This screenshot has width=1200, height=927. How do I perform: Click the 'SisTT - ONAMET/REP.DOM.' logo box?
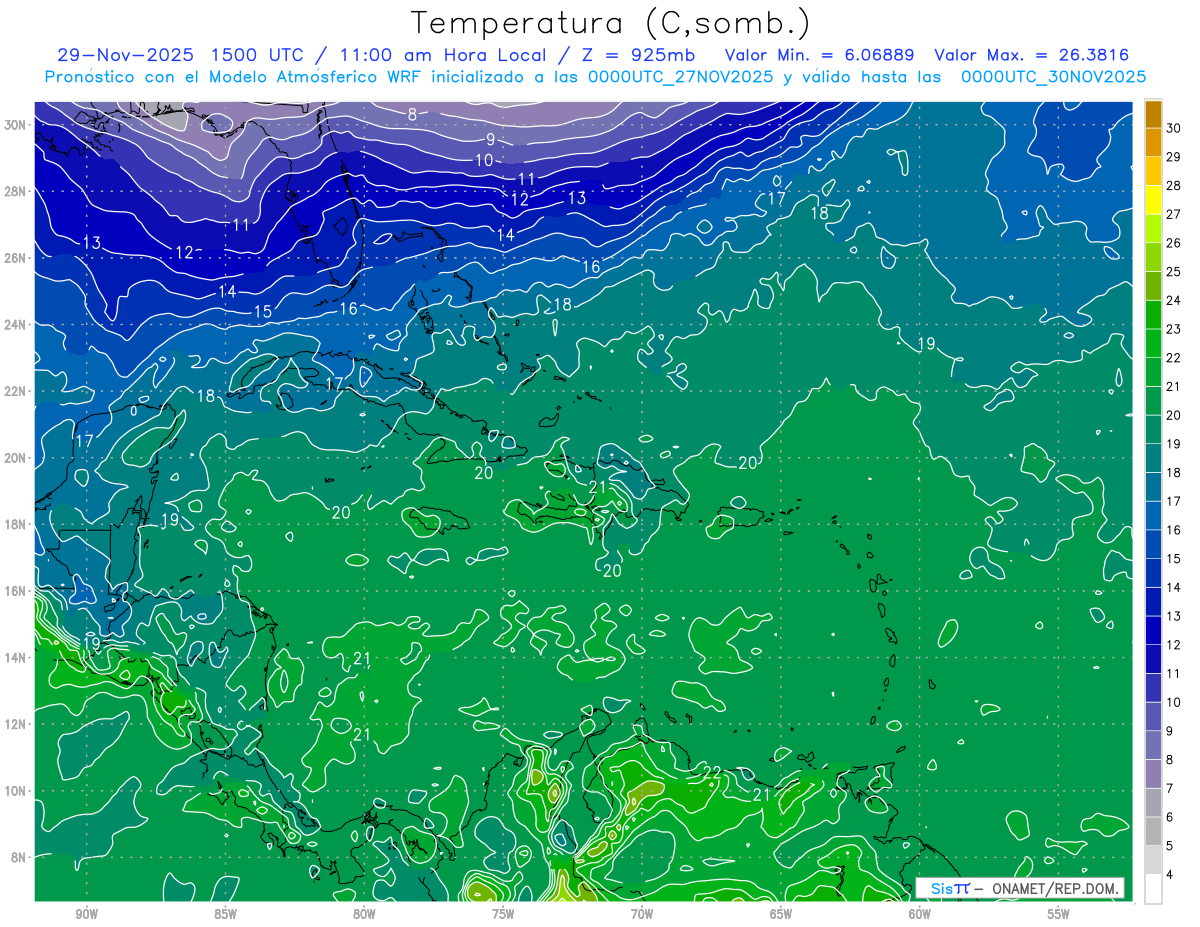[1020, 888]
